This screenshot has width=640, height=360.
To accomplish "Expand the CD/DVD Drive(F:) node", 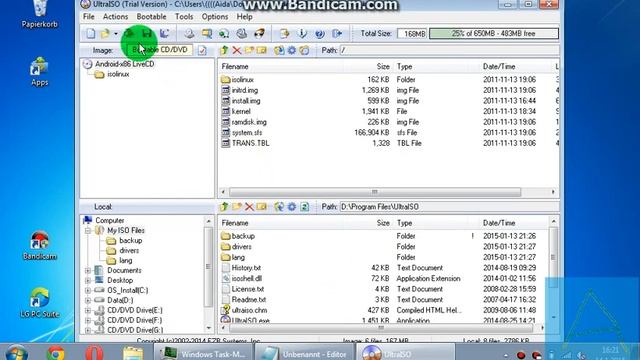I will point(88,320).
